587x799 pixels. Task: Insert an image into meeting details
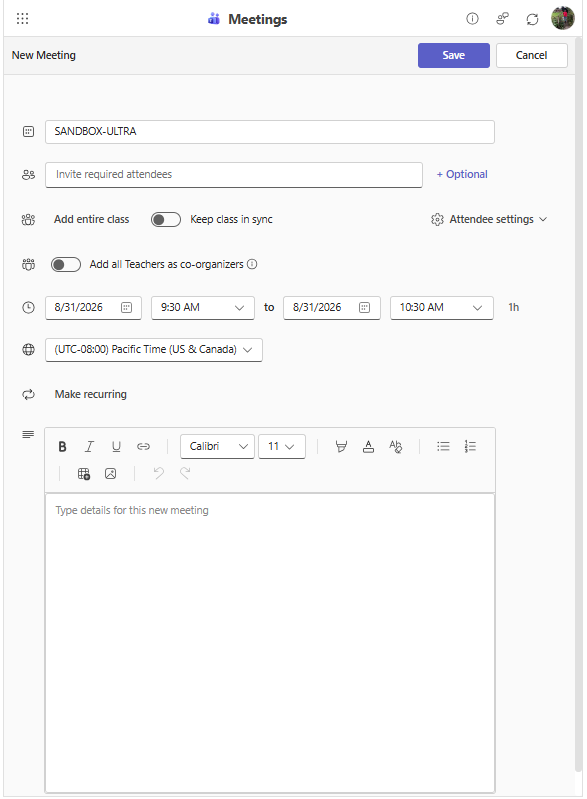point(110,473)
